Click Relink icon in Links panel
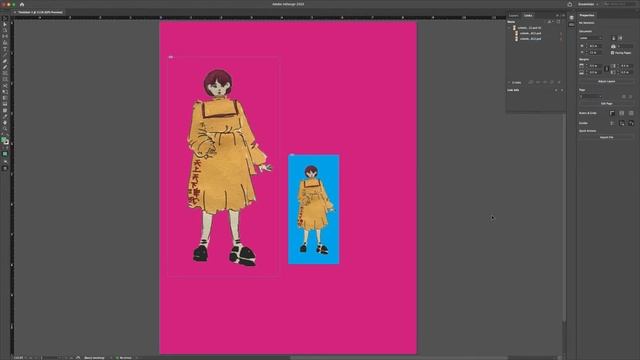Screen dimensions: 640x360 point(538,82)
